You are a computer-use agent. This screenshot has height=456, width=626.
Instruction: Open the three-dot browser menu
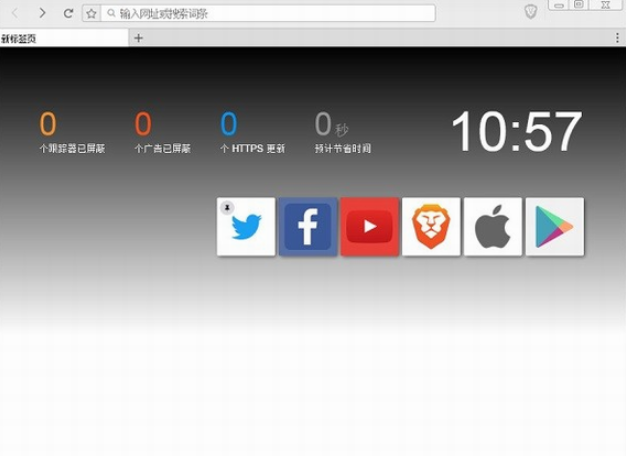tap(616, 37)
